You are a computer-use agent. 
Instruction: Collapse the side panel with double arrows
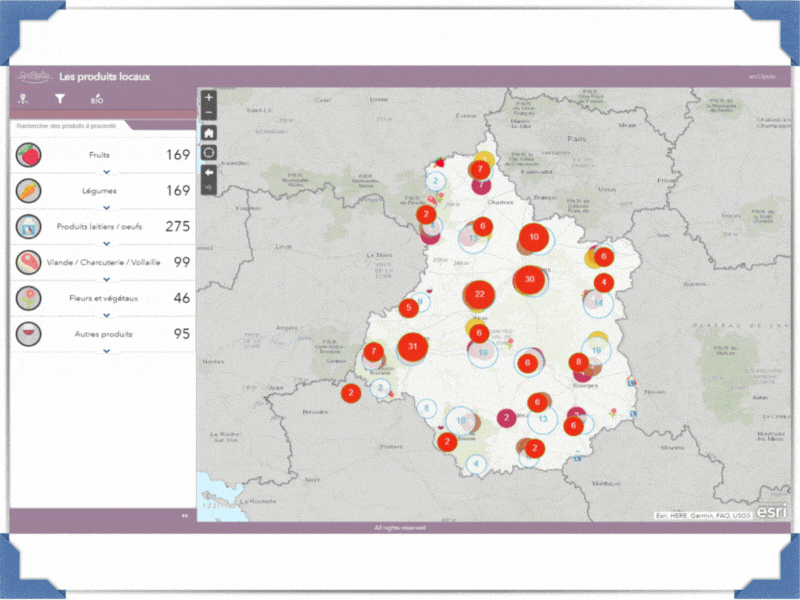pos(184,516)
